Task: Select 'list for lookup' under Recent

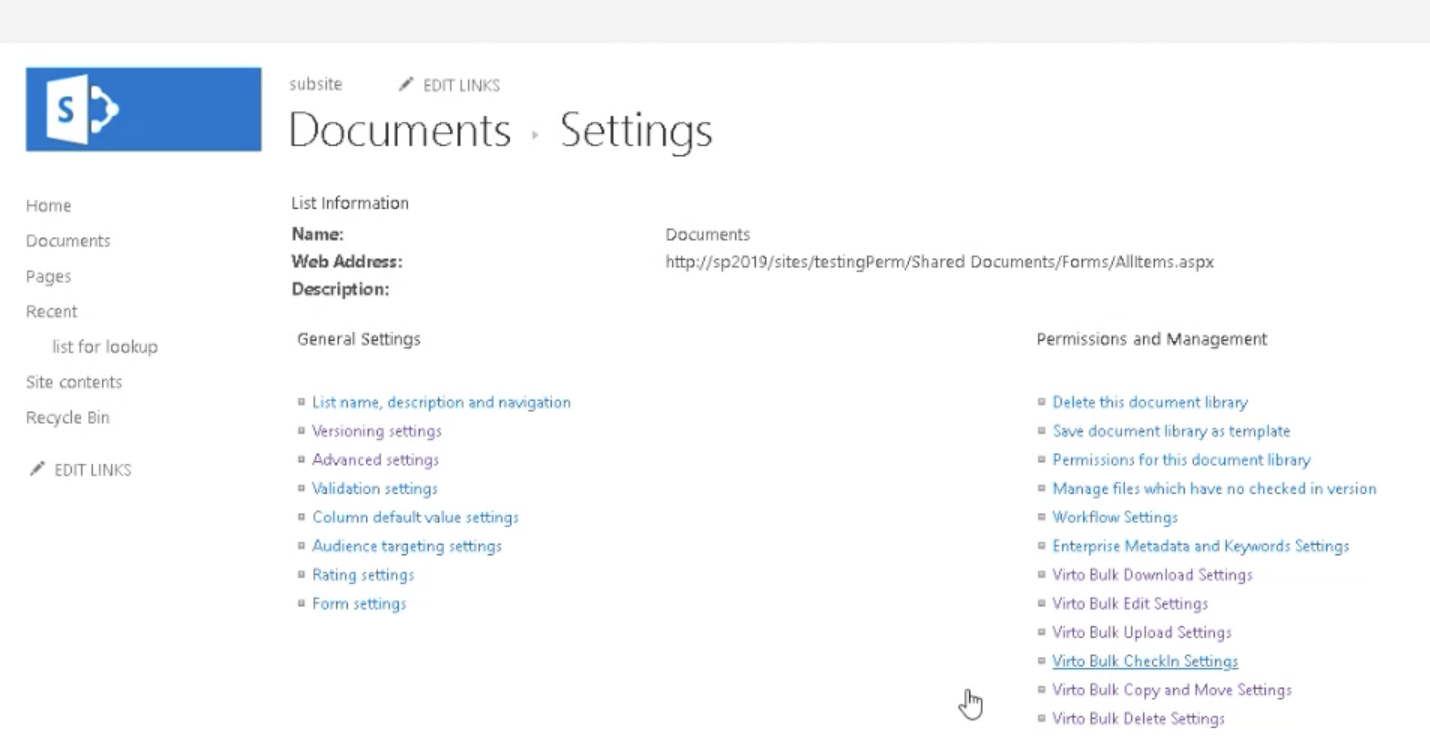Action: (104, 346)
